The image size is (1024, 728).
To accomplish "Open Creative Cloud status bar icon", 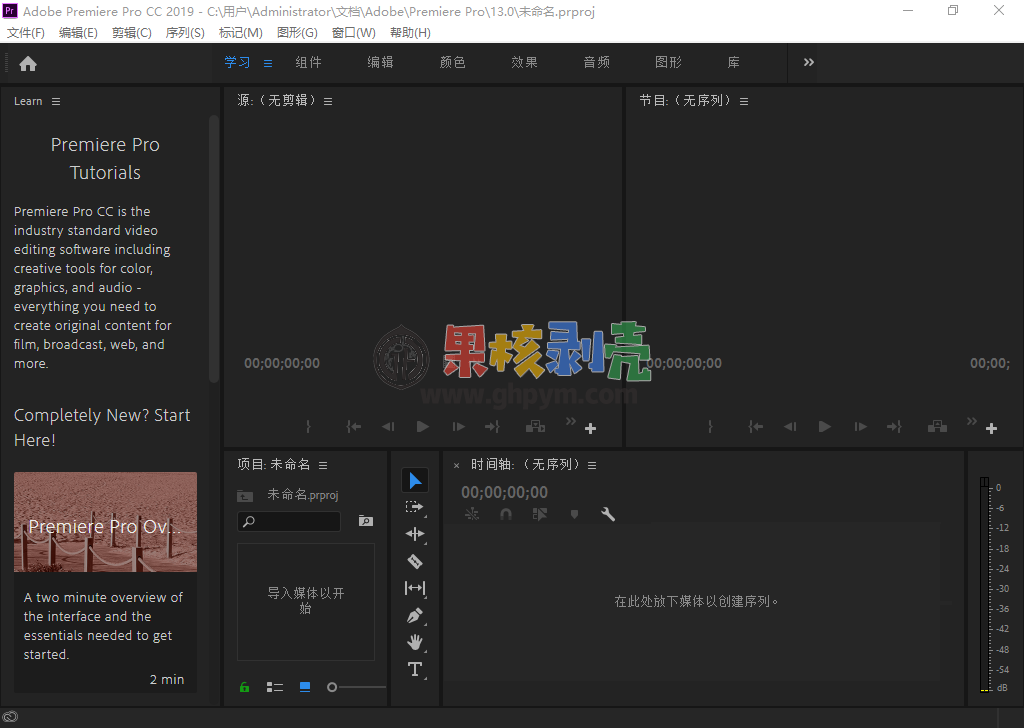I will point(10,717).
